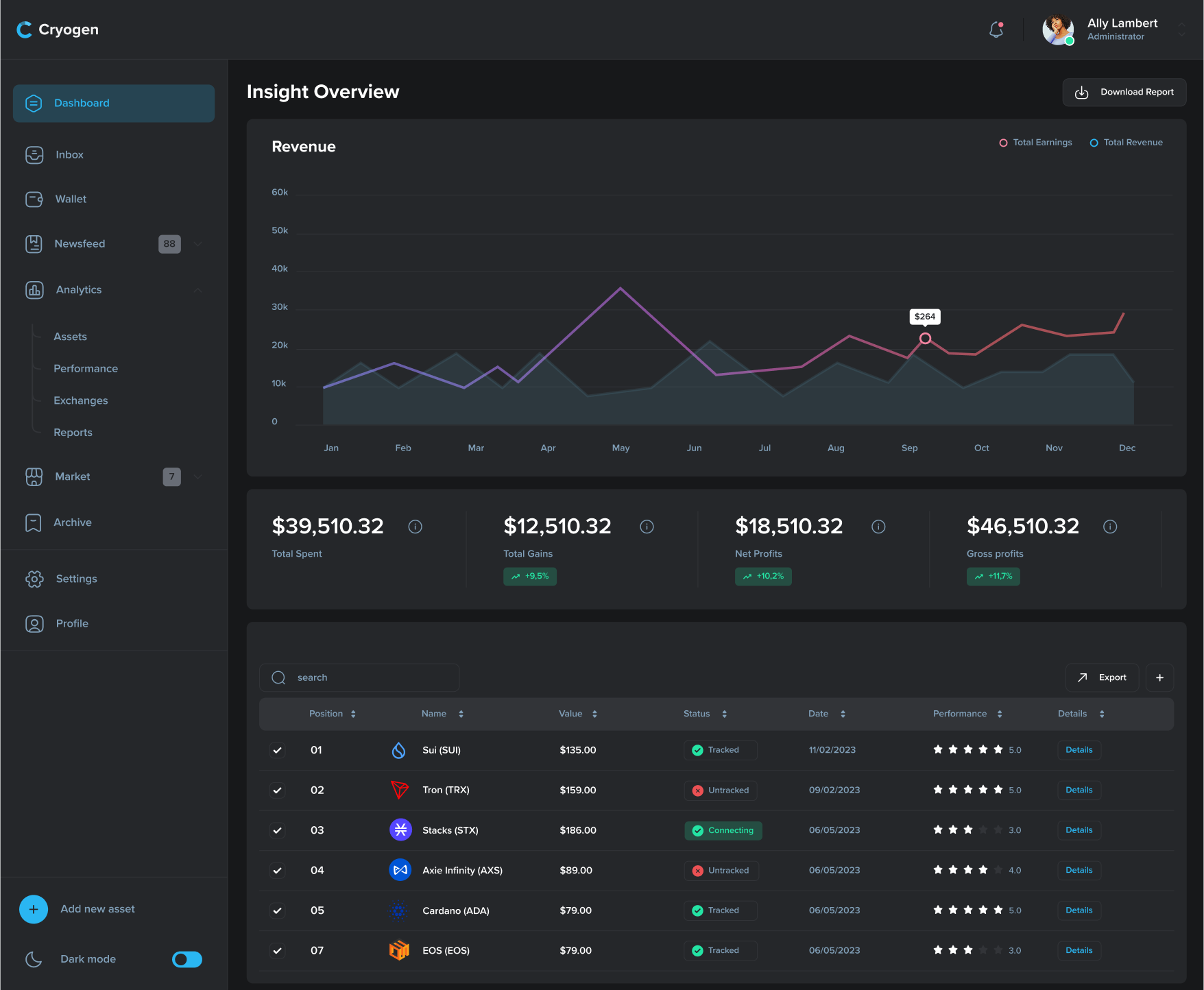Uncheck the Sui (SUI) row checkbox

[277, 750]
